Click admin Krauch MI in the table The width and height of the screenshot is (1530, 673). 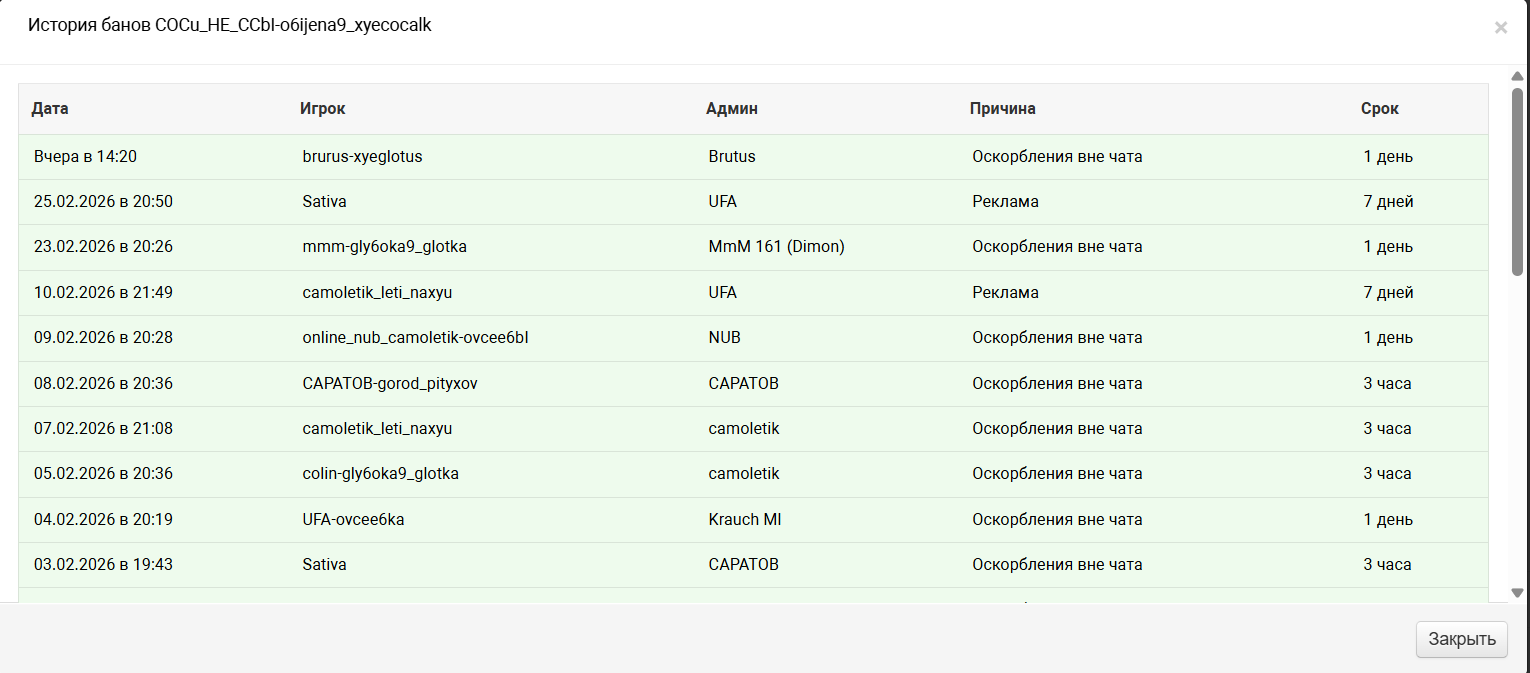pyautogui.click(x=744, y=520)
